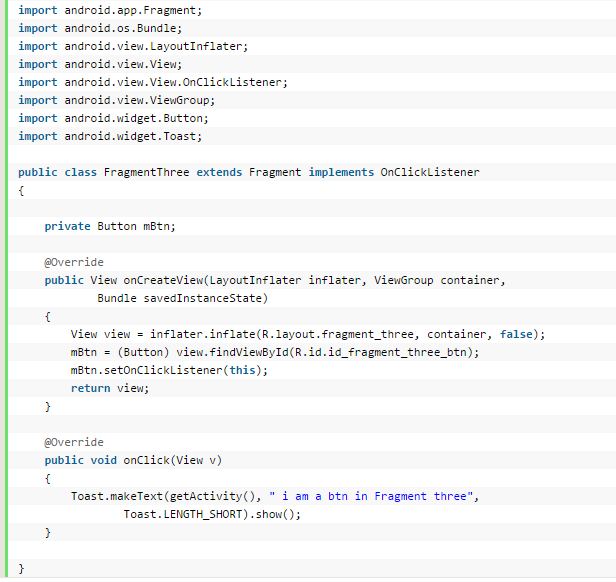Click the mBtn.setOnClickListener(this) line
Screen dimensions: 616x582
point(170,370)
